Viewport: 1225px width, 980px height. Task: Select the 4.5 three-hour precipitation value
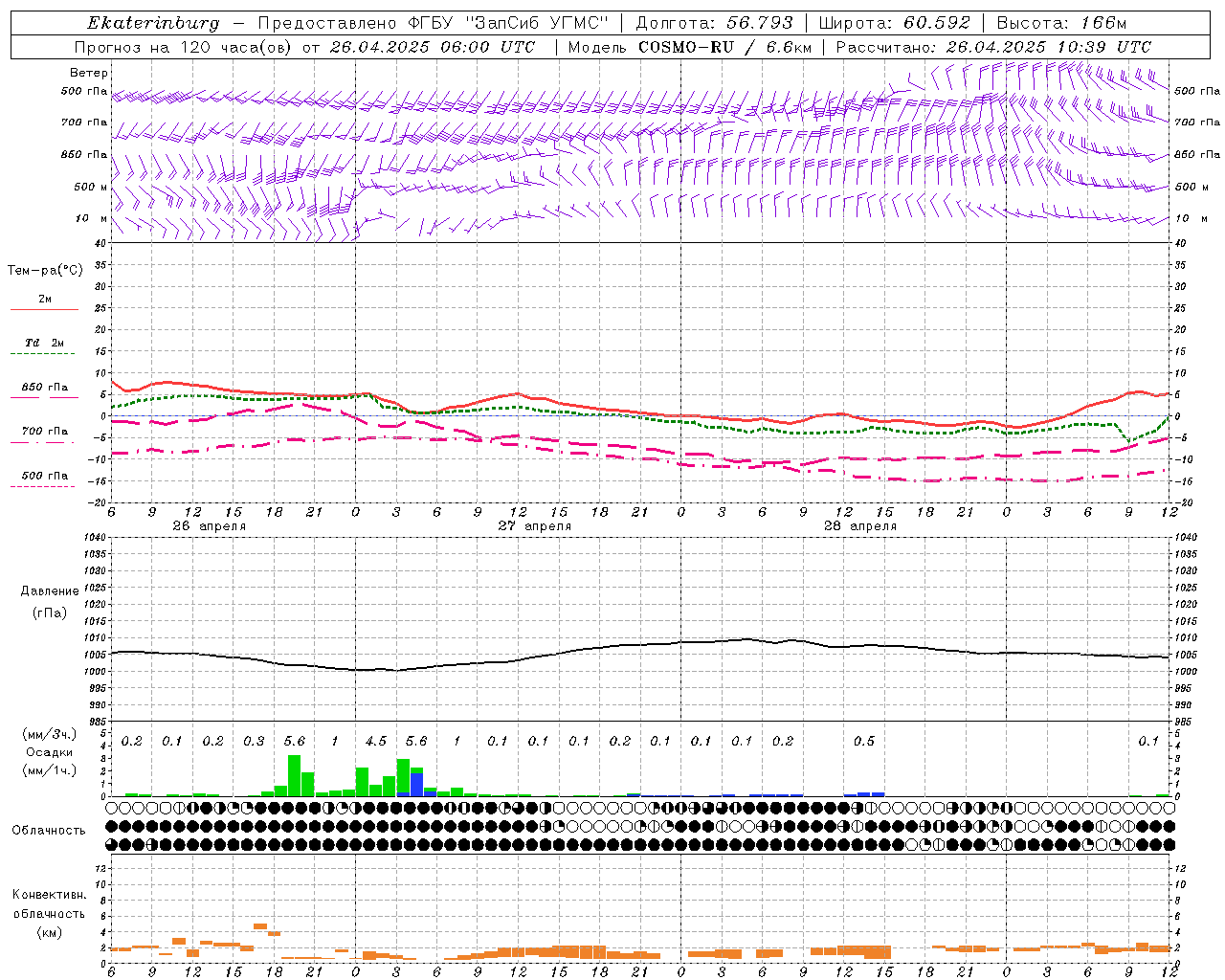point(376,742)
